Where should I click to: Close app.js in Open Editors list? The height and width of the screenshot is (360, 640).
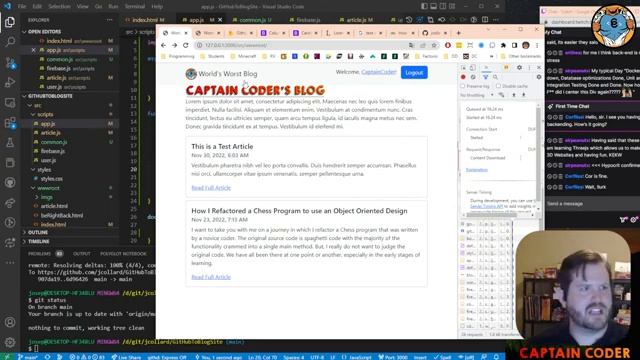pos(33,50)
